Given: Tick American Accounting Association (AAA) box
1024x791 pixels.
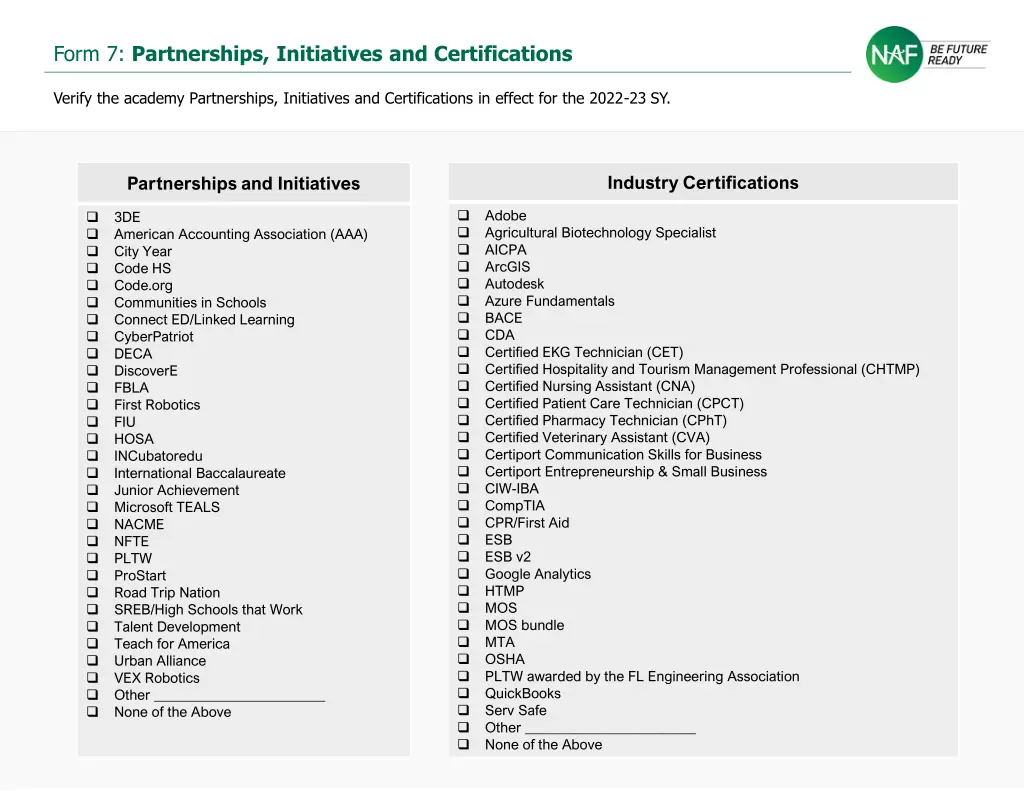Looking at the screenshot, I should pyautogui.click(x=93, y=233).
